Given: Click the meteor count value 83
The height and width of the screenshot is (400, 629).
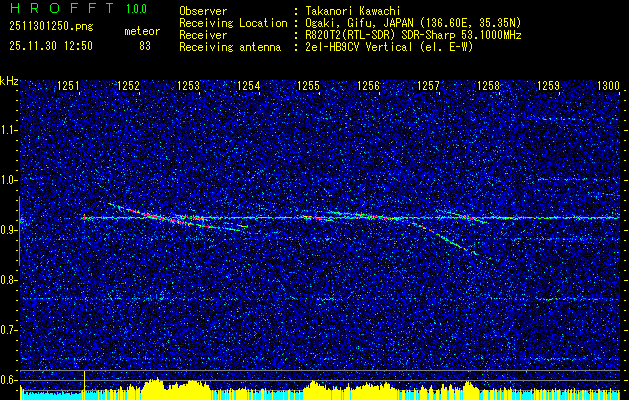Looking at the screenshot, I should coord(145,46).
